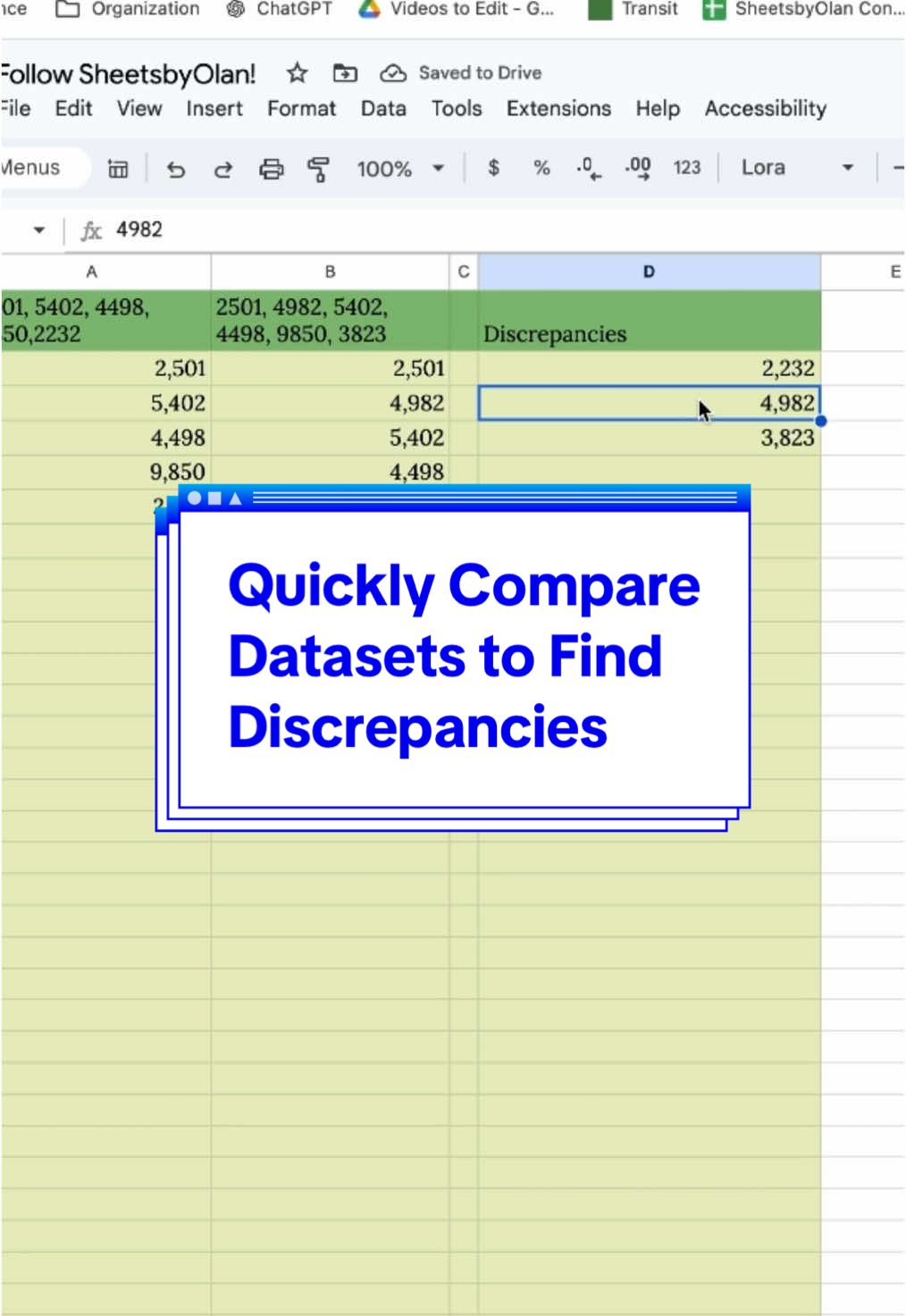Star this spreadsheet as favorite

(x=296, y=73)
